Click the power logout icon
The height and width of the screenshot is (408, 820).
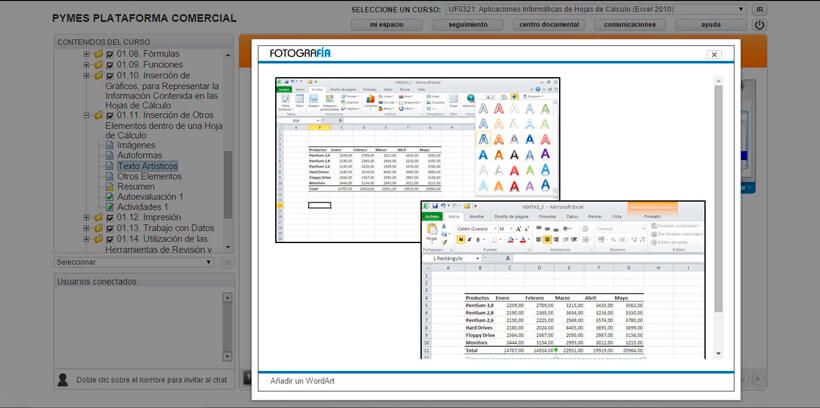[759, 25]
